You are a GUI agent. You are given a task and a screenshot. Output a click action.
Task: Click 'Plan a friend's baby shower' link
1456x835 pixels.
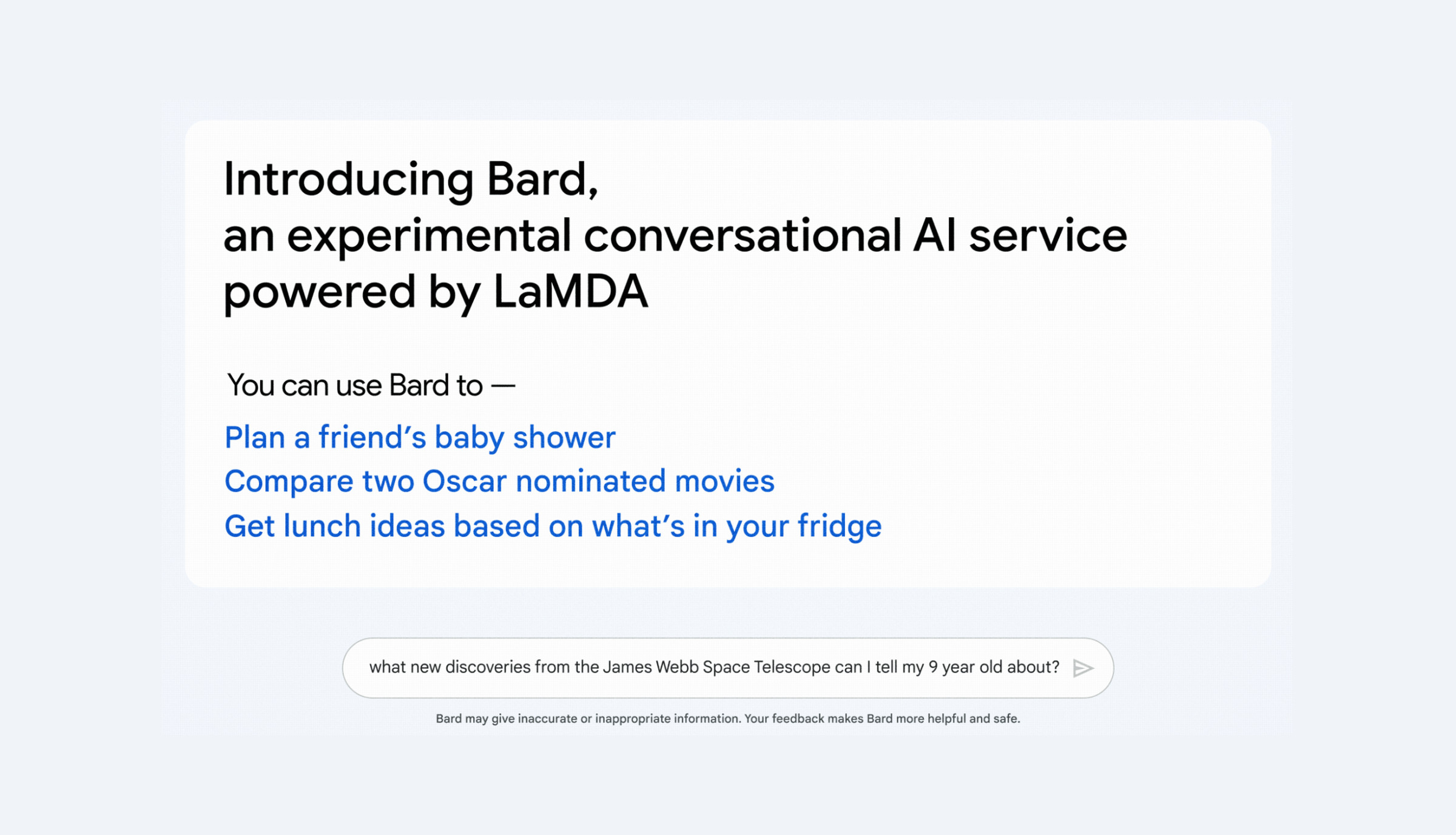coord(420,437)
